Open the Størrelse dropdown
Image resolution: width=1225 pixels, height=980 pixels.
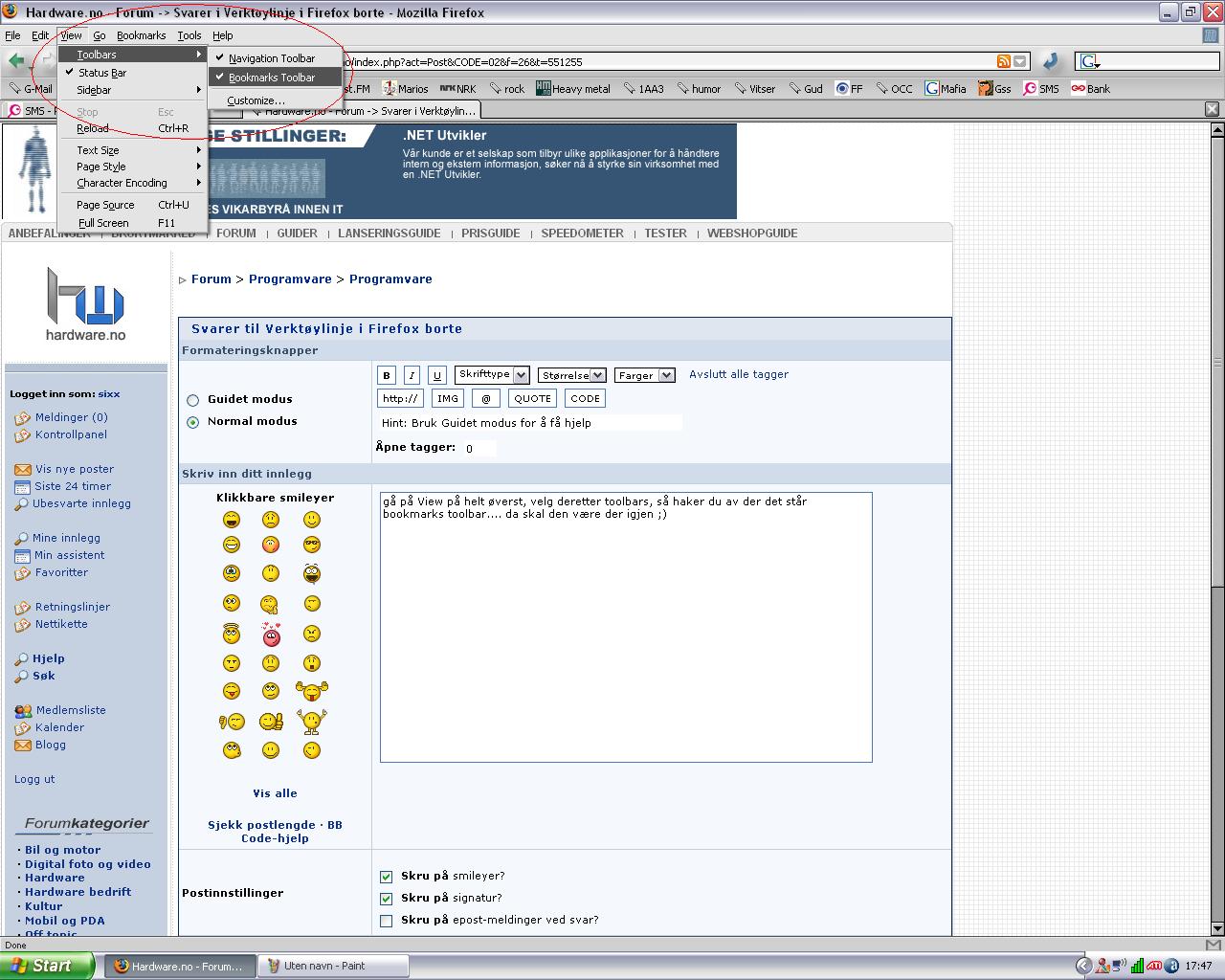point(571,375)
